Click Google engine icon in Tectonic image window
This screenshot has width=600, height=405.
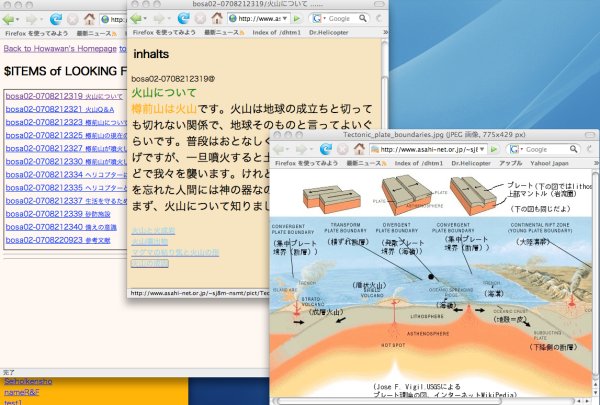coord(514,149)
